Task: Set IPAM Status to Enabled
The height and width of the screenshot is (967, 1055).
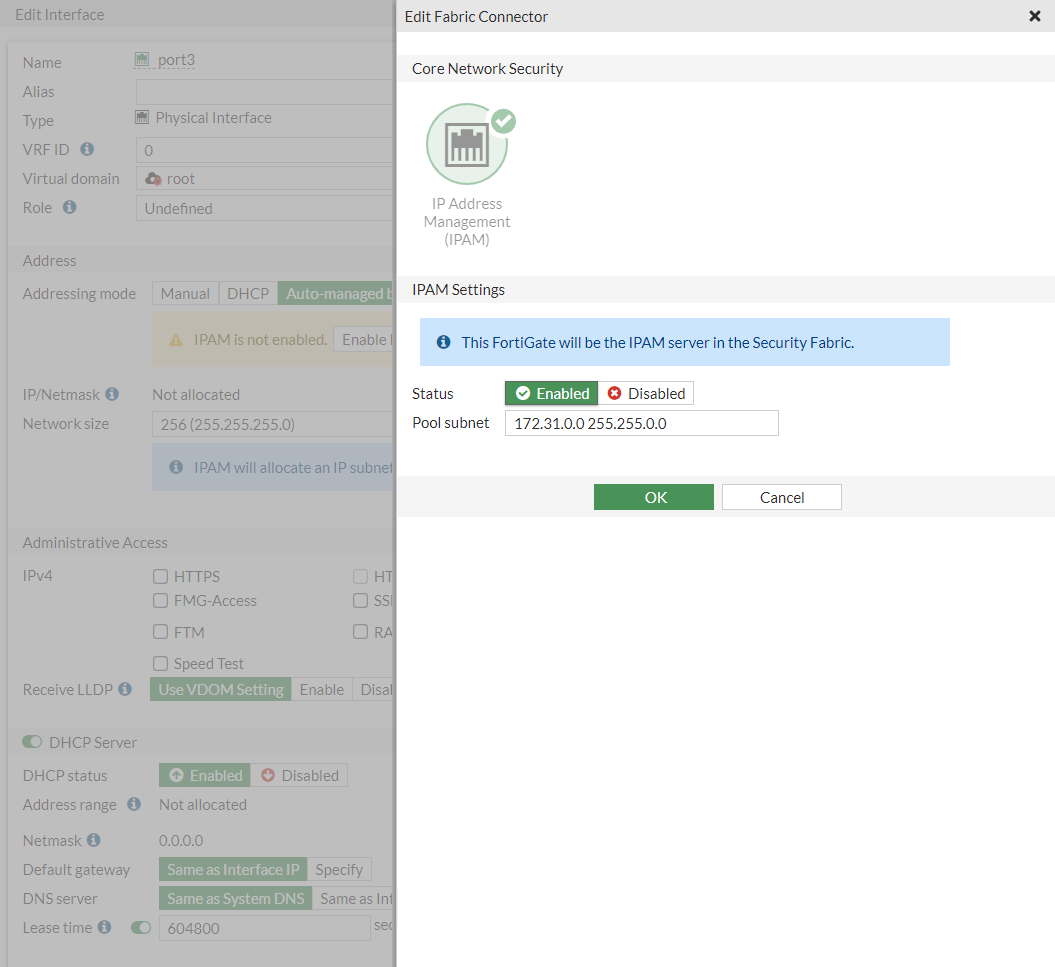Action: click(552, 394)
